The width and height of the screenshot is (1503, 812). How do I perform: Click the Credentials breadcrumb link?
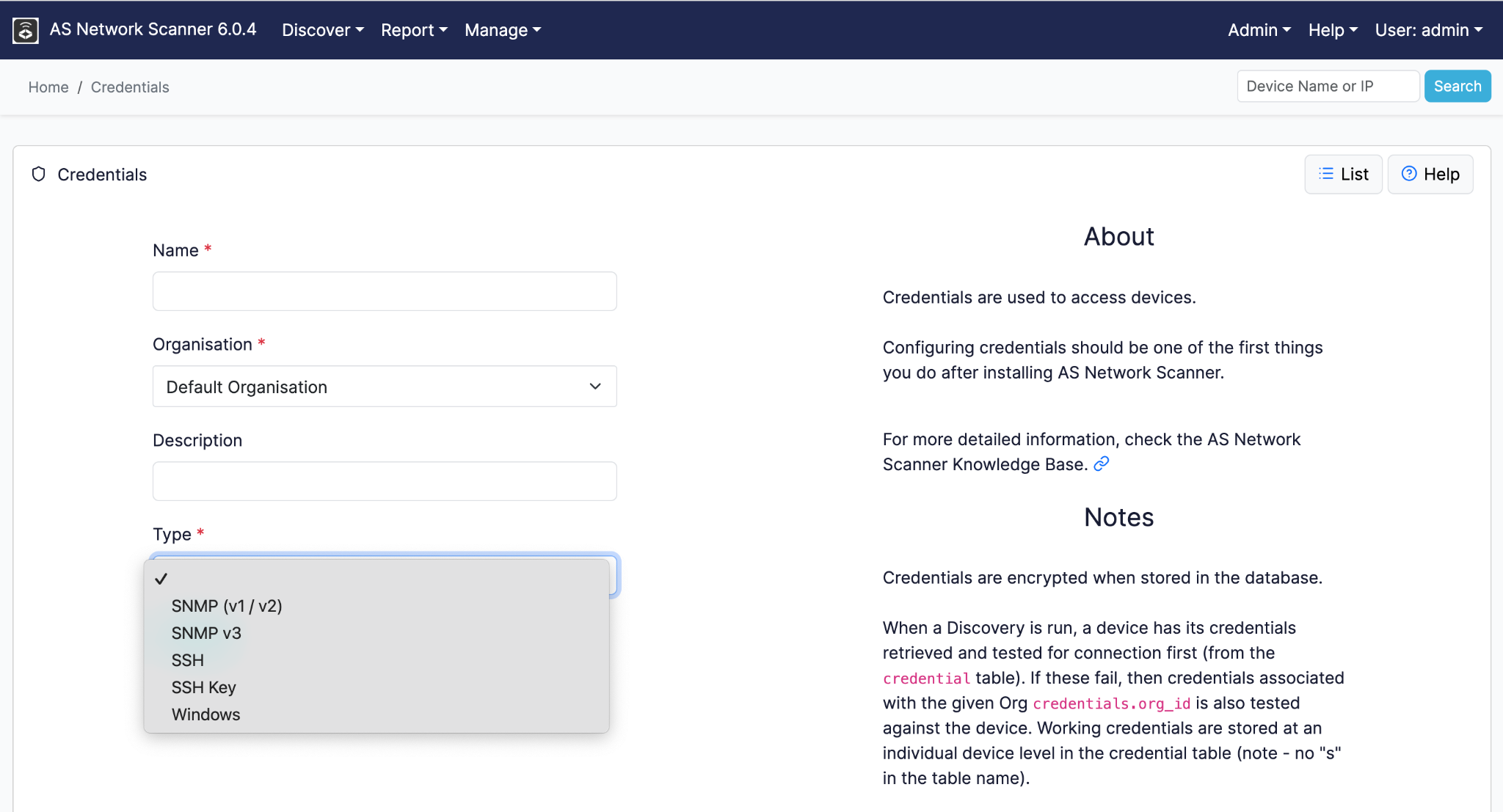[x=130, y=87]
